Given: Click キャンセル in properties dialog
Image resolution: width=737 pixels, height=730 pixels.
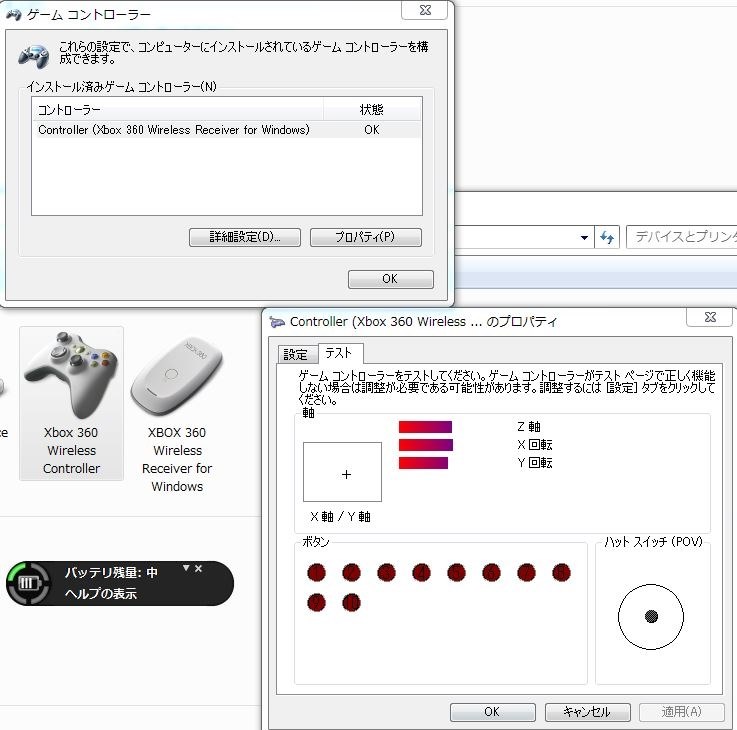Looking at the screenshot, I should 587,712.
